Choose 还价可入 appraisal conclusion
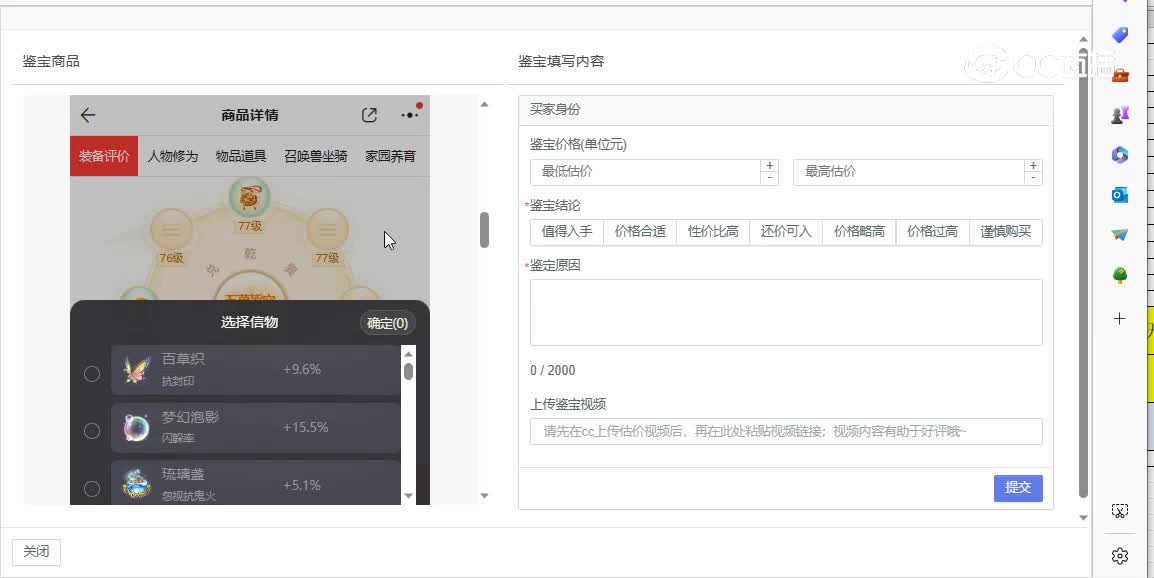 click(786, 232)
